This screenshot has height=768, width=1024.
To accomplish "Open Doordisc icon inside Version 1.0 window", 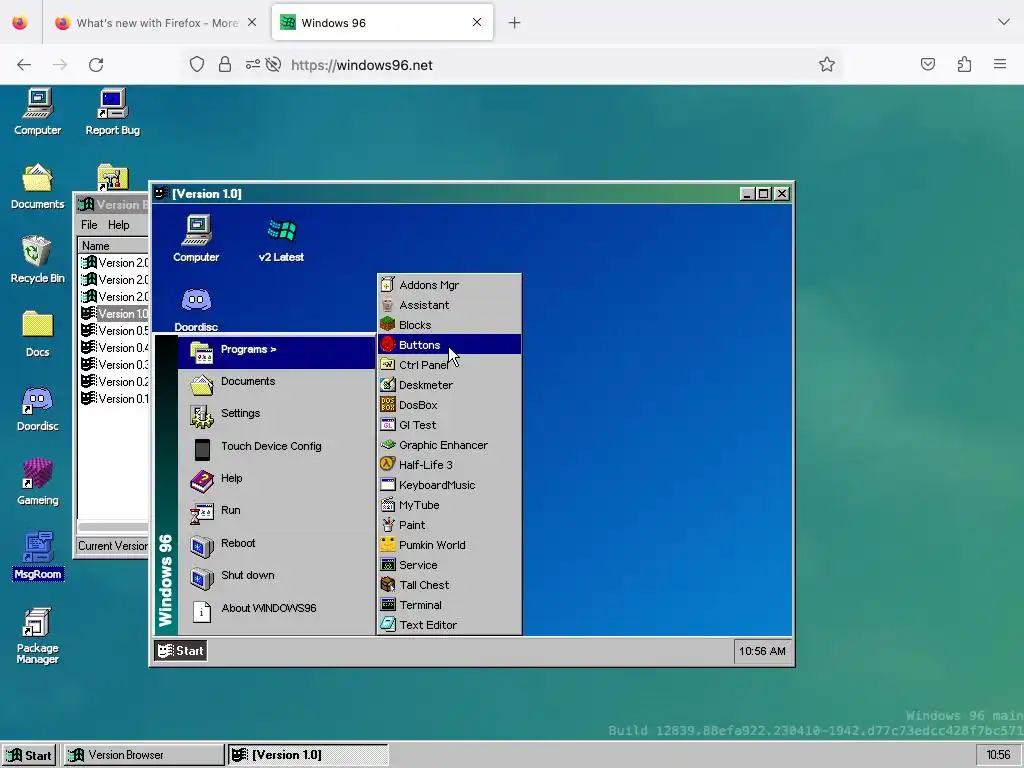I will [196, 310].
